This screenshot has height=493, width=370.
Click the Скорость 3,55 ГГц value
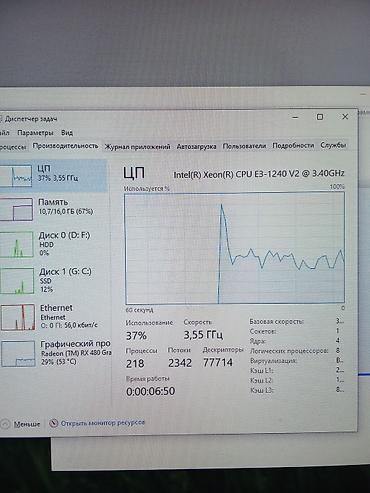pyautogui.click(x=203, y=334)
